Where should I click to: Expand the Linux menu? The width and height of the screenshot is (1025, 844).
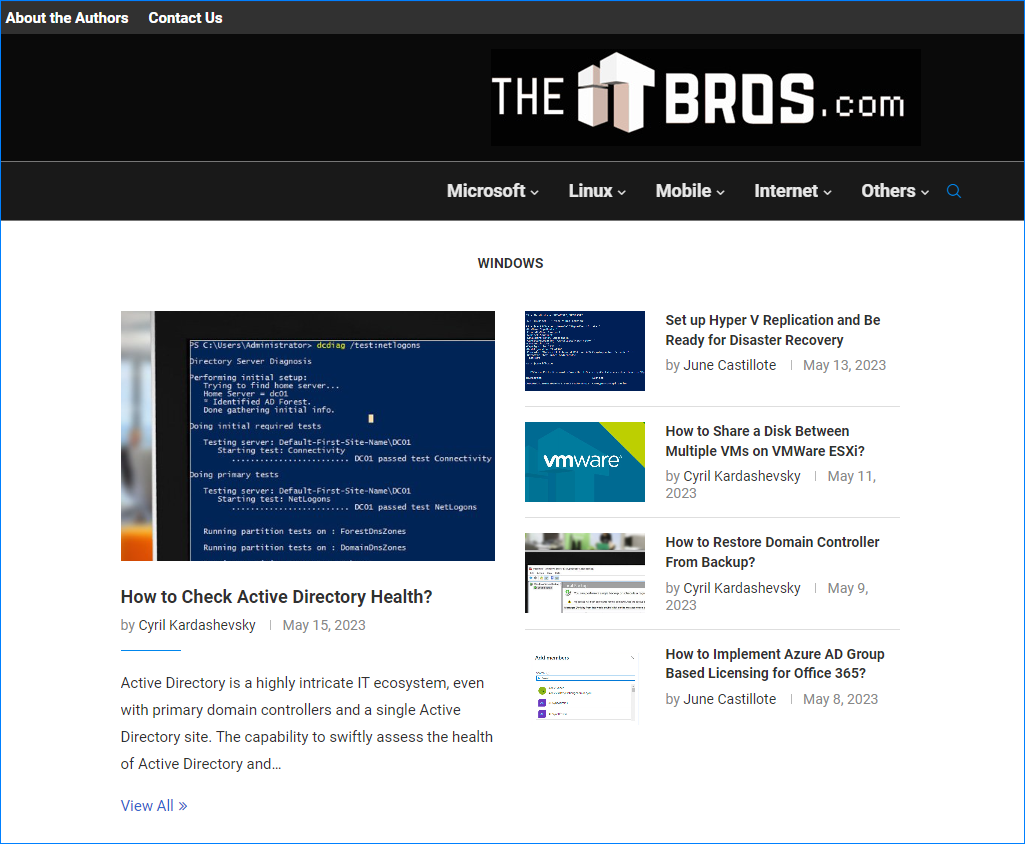click(597, 191)
